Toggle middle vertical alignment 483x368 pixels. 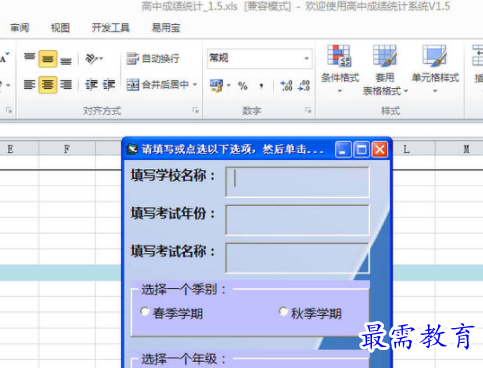point(48,59)
